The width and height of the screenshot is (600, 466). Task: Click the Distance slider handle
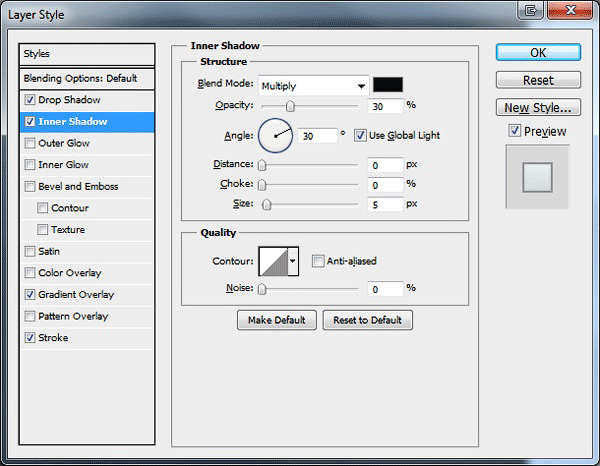262,165
